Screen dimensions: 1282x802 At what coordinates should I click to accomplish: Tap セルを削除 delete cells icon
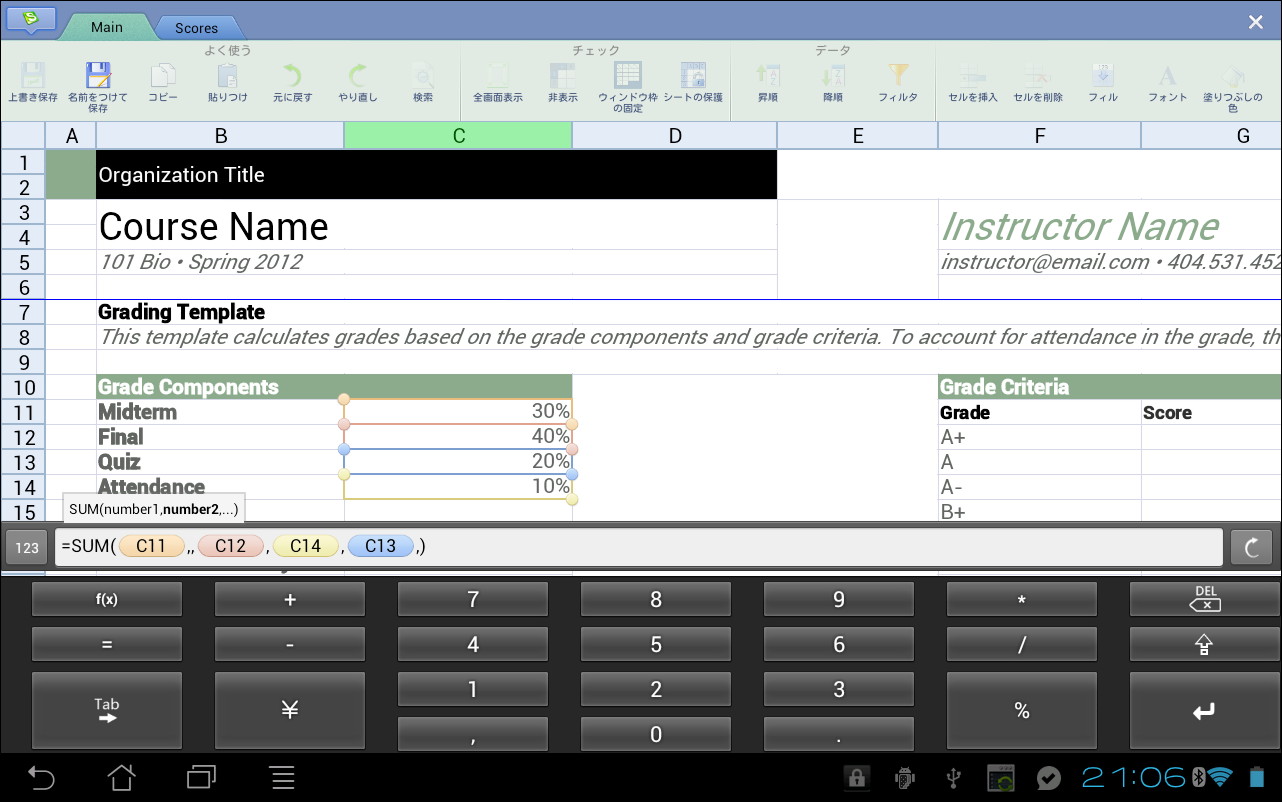point(1038,76)
